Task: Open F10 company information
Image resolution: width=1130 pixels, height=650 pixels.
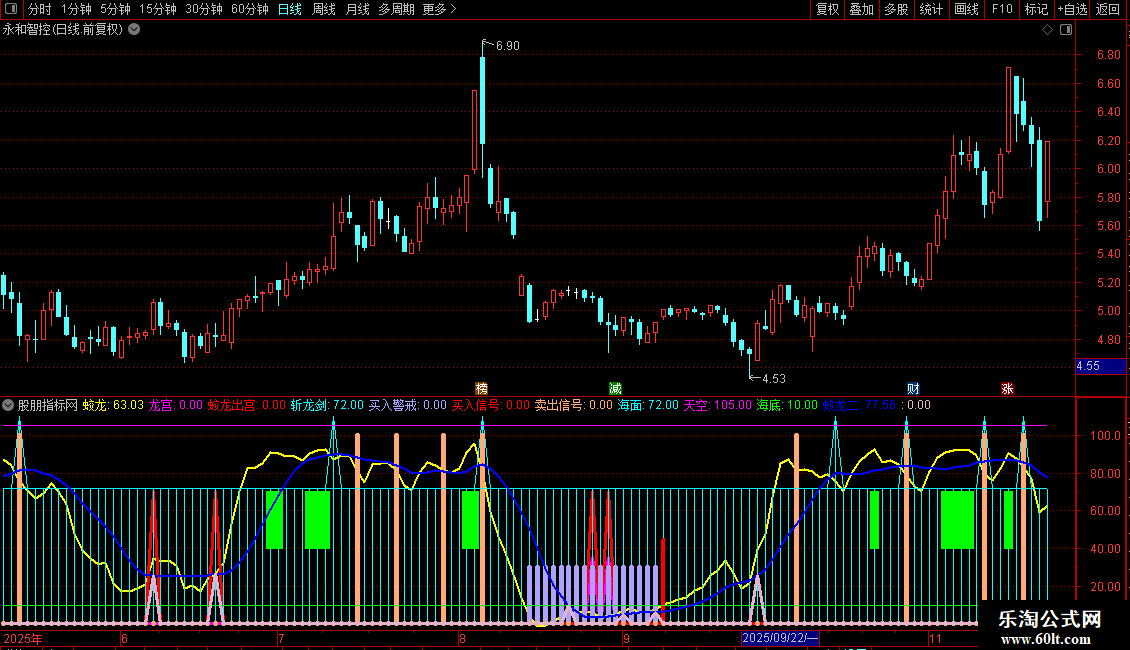Action: (1002, 9)
